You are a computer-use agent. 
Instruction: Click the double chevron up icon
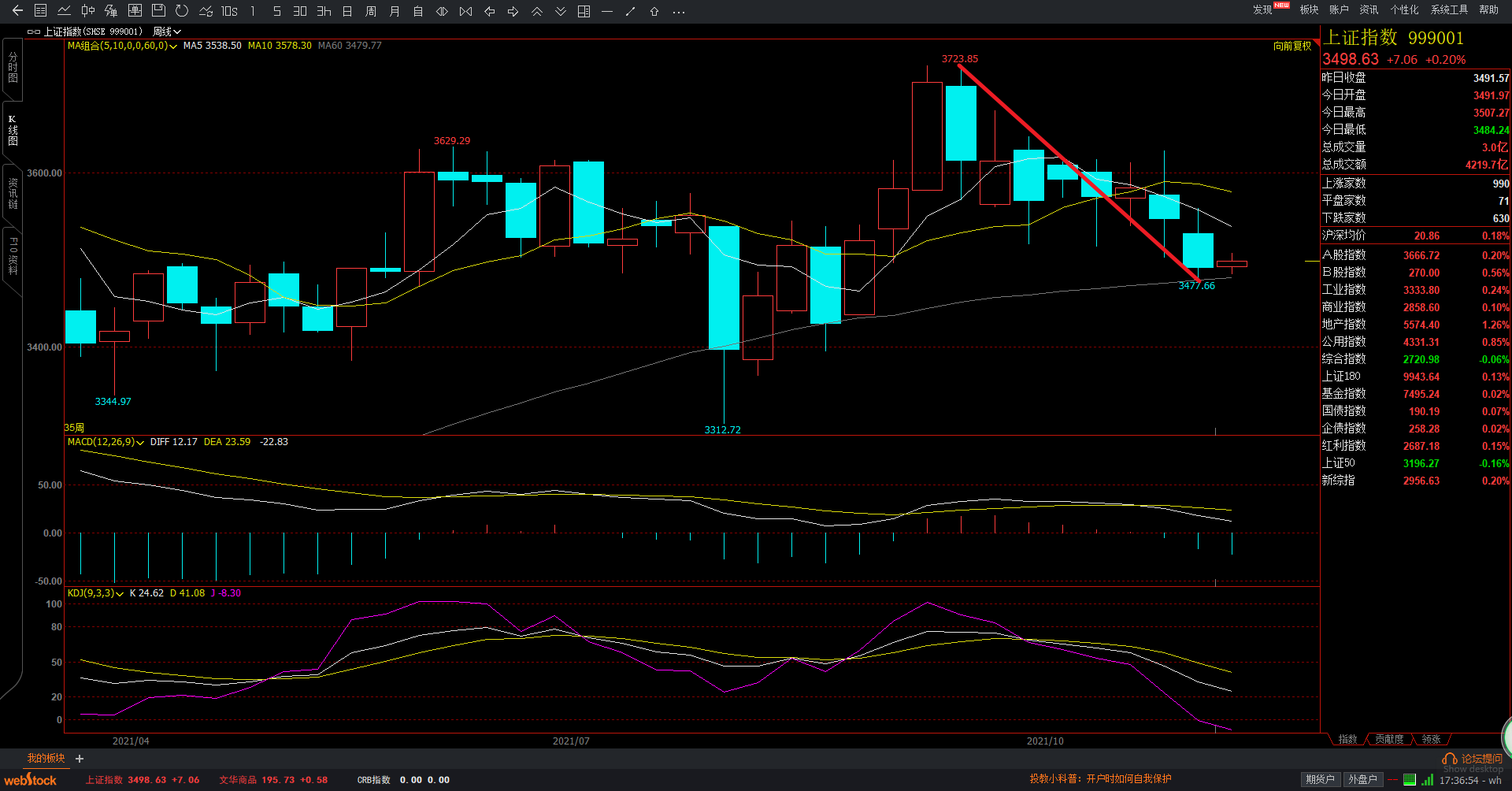(536, 11)
